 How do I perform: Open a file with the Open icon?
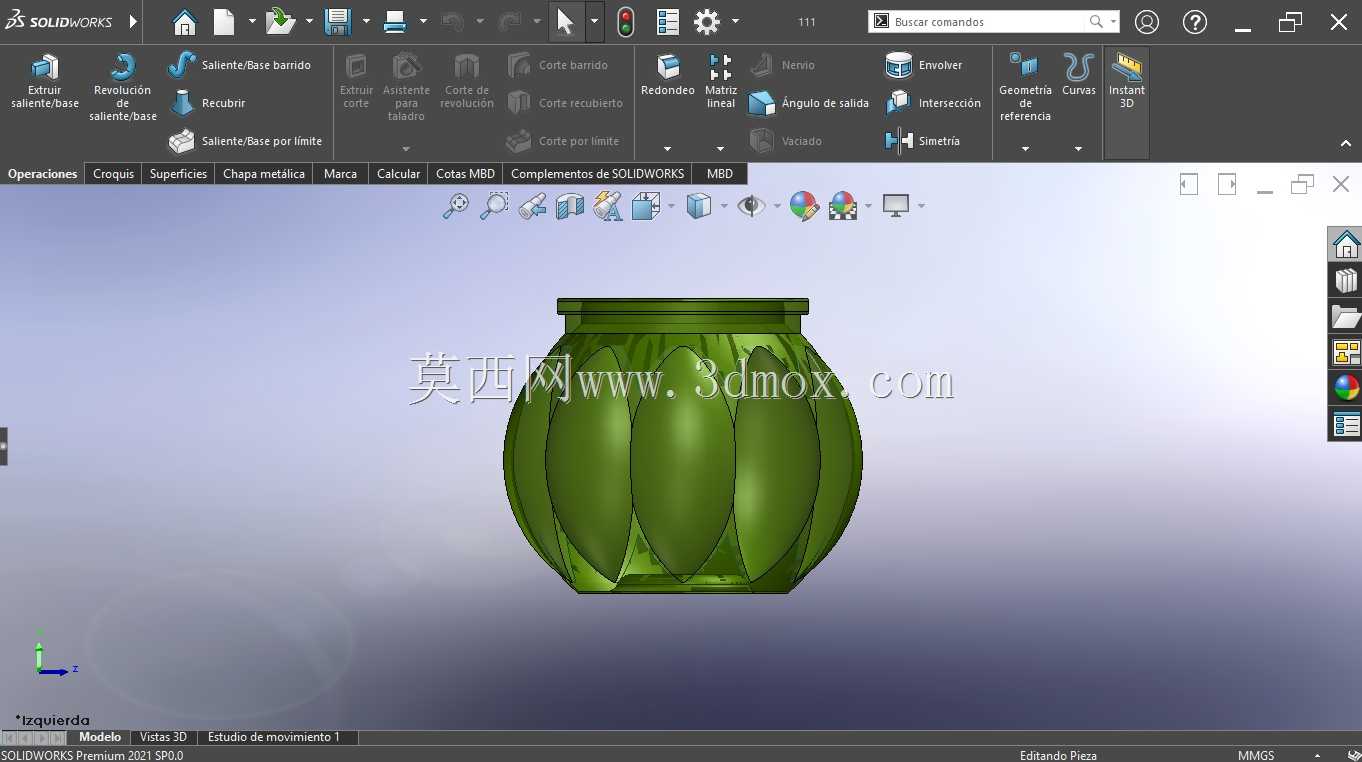click(280, 22)
